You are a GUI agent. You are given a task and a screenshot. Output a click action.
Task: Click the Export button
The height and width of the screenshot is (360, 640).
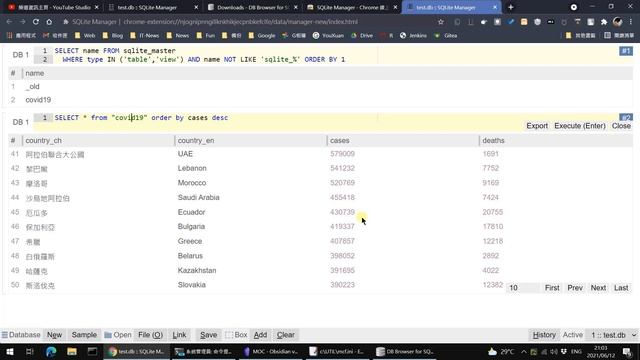[x=537, y=126]
